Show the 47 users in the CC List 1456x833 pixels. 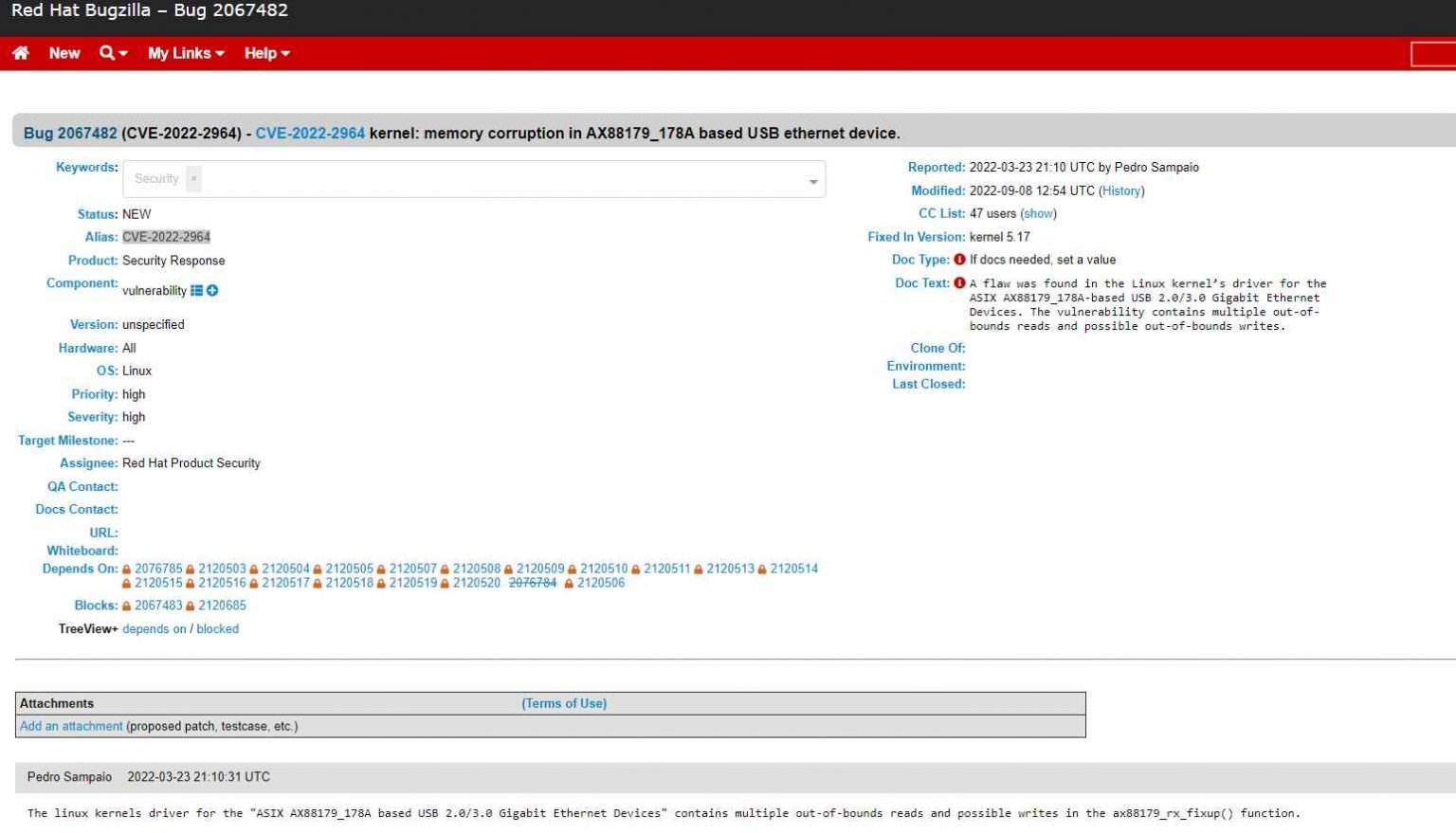[x=1037, y=213]
